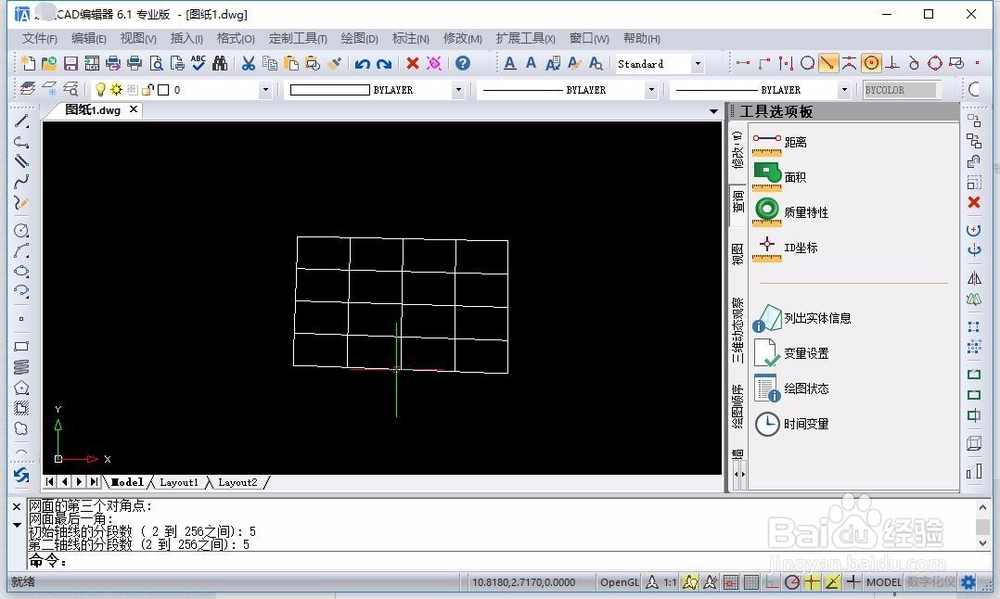
Task: Toggle the Center snap (highlighted circle) button
Action: pyautogui.click(x=871, y=63)
